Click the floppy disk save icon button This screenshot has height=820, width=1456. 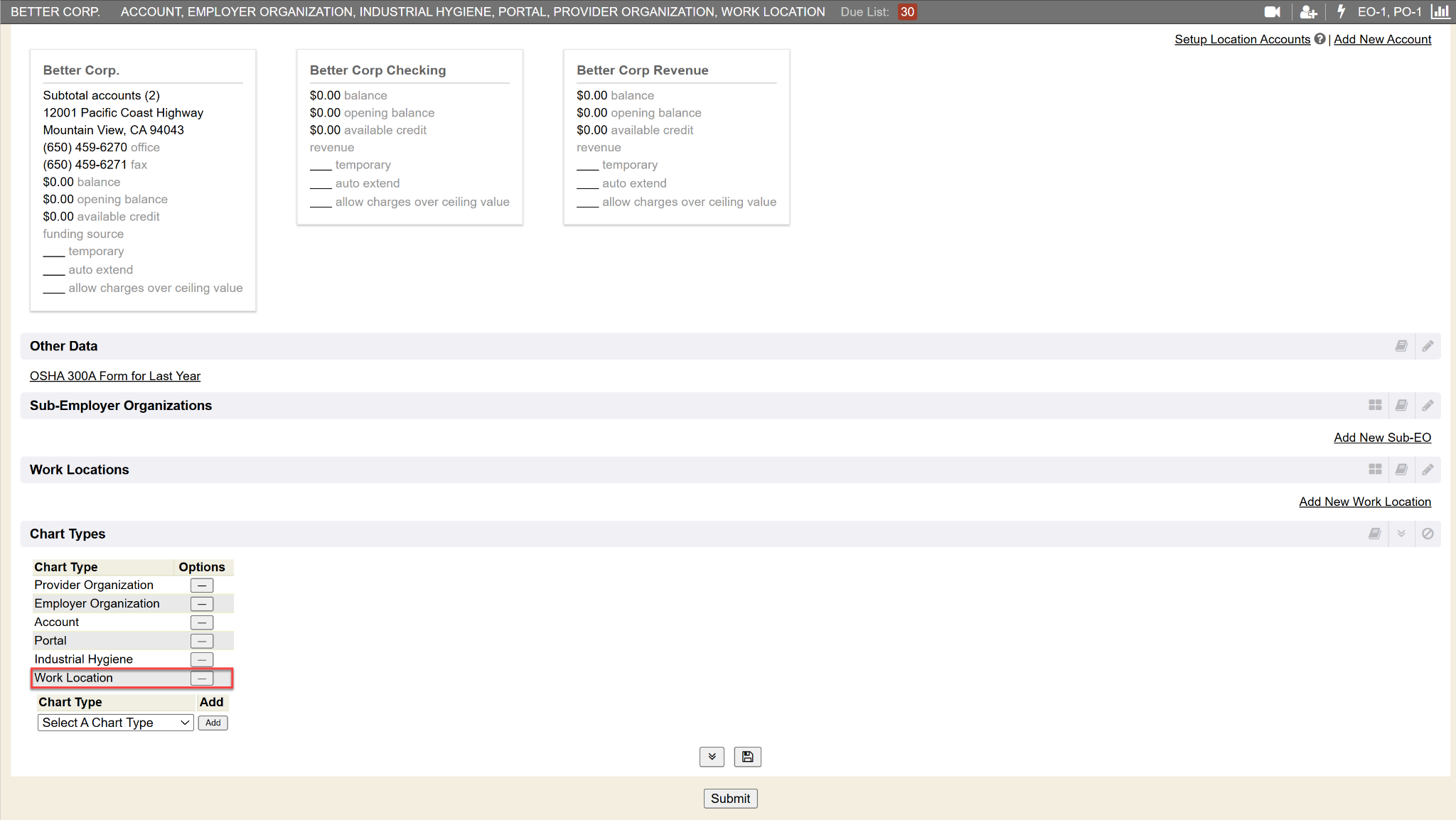[747, 757]
